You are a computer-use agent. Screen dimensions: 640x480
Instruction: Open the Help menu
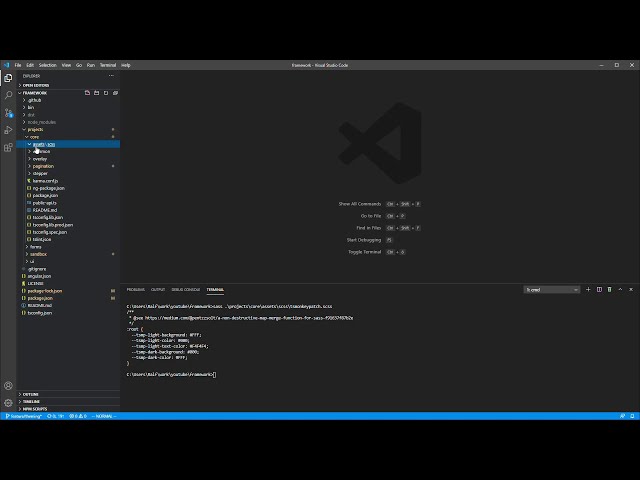(126, 65)
